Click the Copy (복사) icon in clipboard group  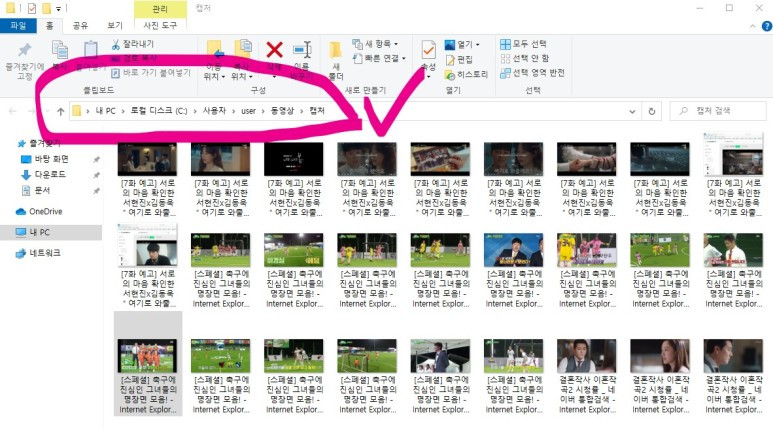60,50
